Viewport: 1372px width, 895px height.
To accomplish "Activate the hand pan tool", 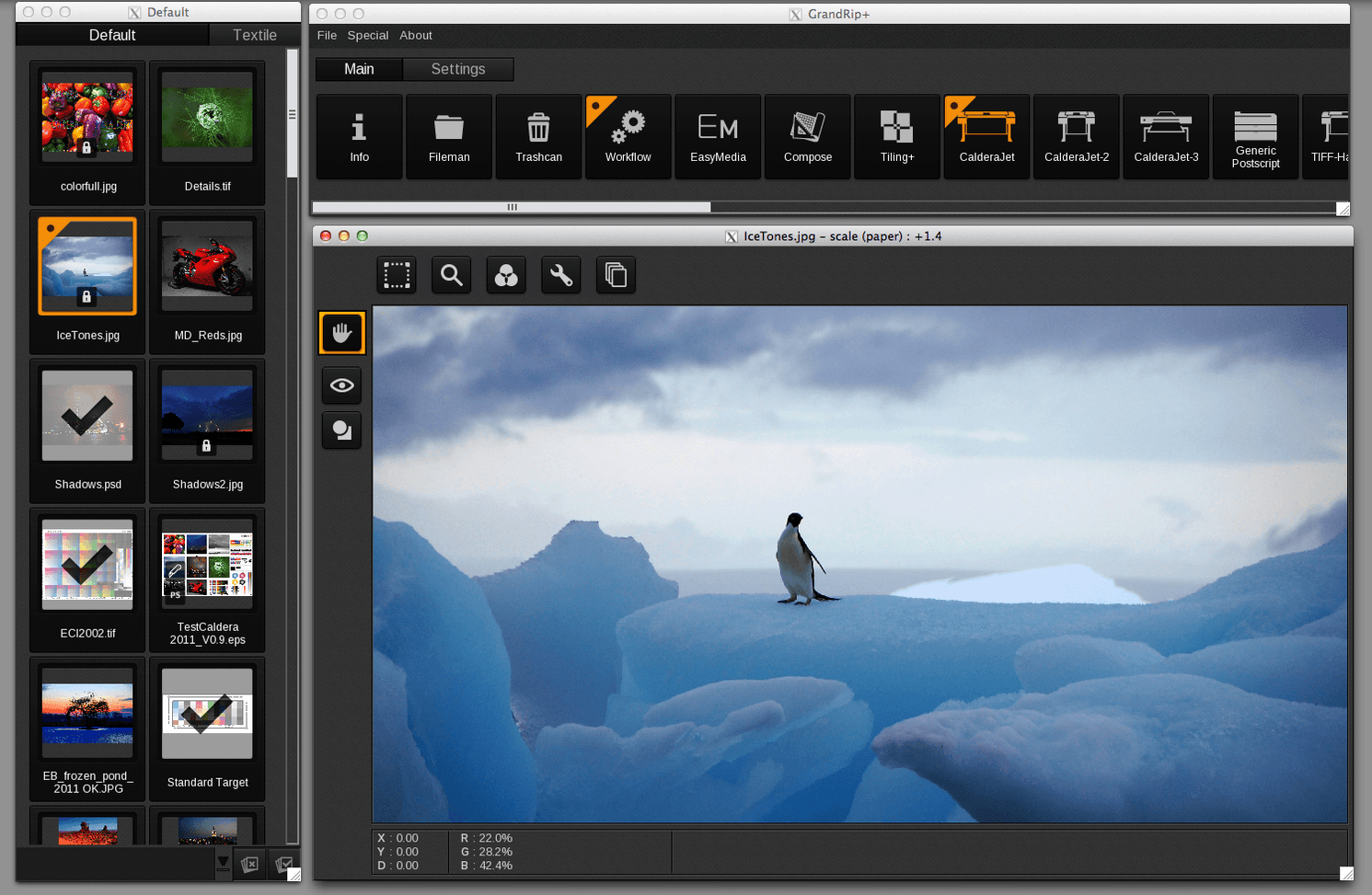I will coord(341,333).
